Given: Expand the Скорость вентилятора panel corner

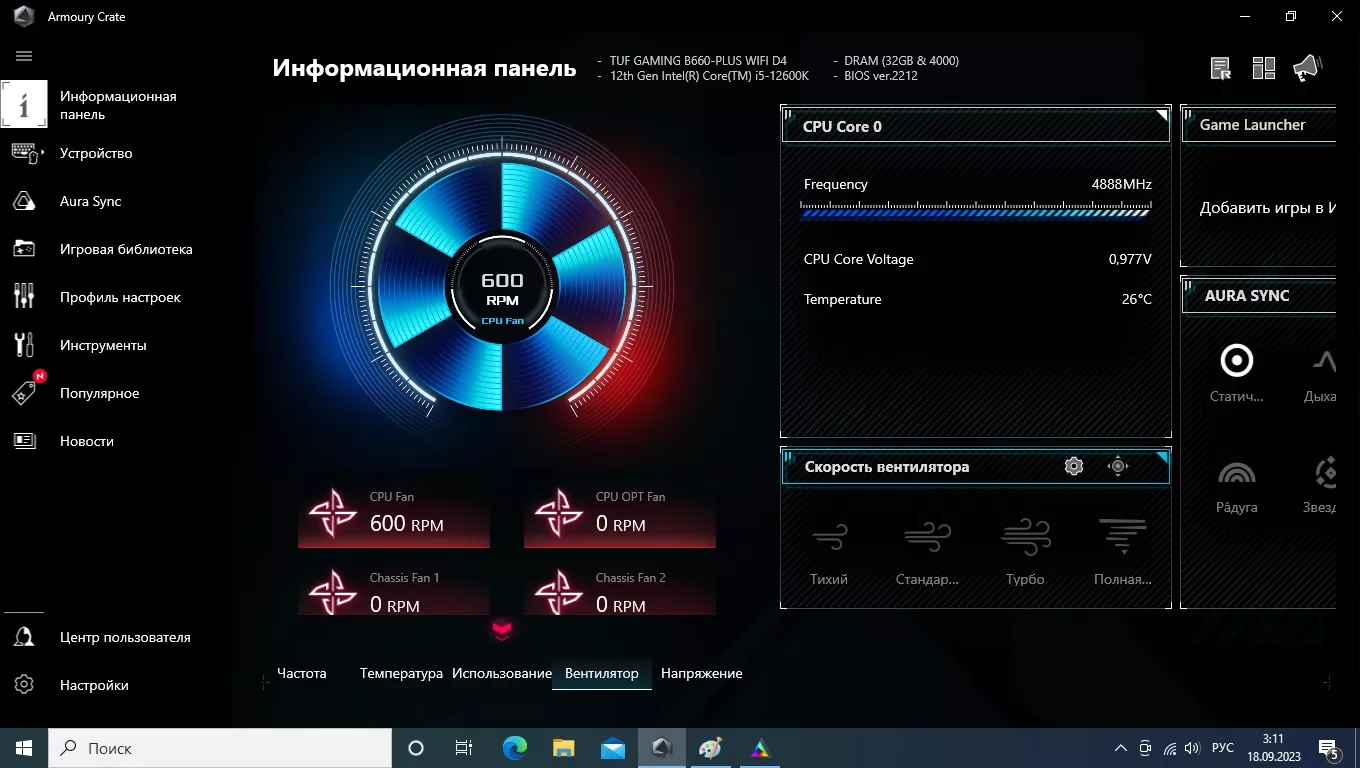Looking at the screenshot, I should (1162, 458).
